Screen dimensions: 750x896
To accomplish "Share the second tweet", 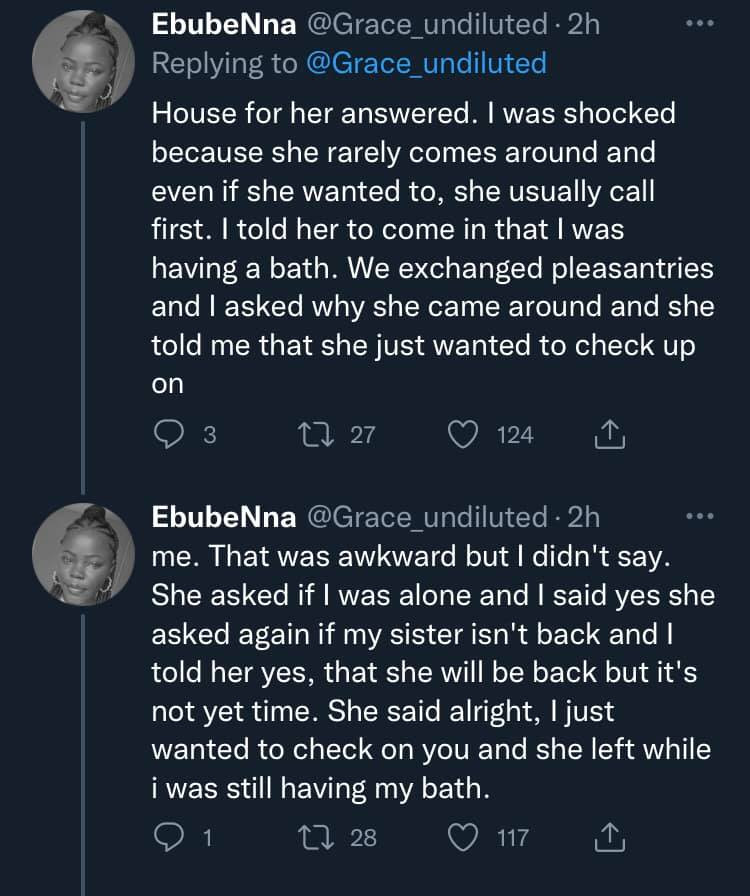I will pyautogui.click(x=610, y=836).
